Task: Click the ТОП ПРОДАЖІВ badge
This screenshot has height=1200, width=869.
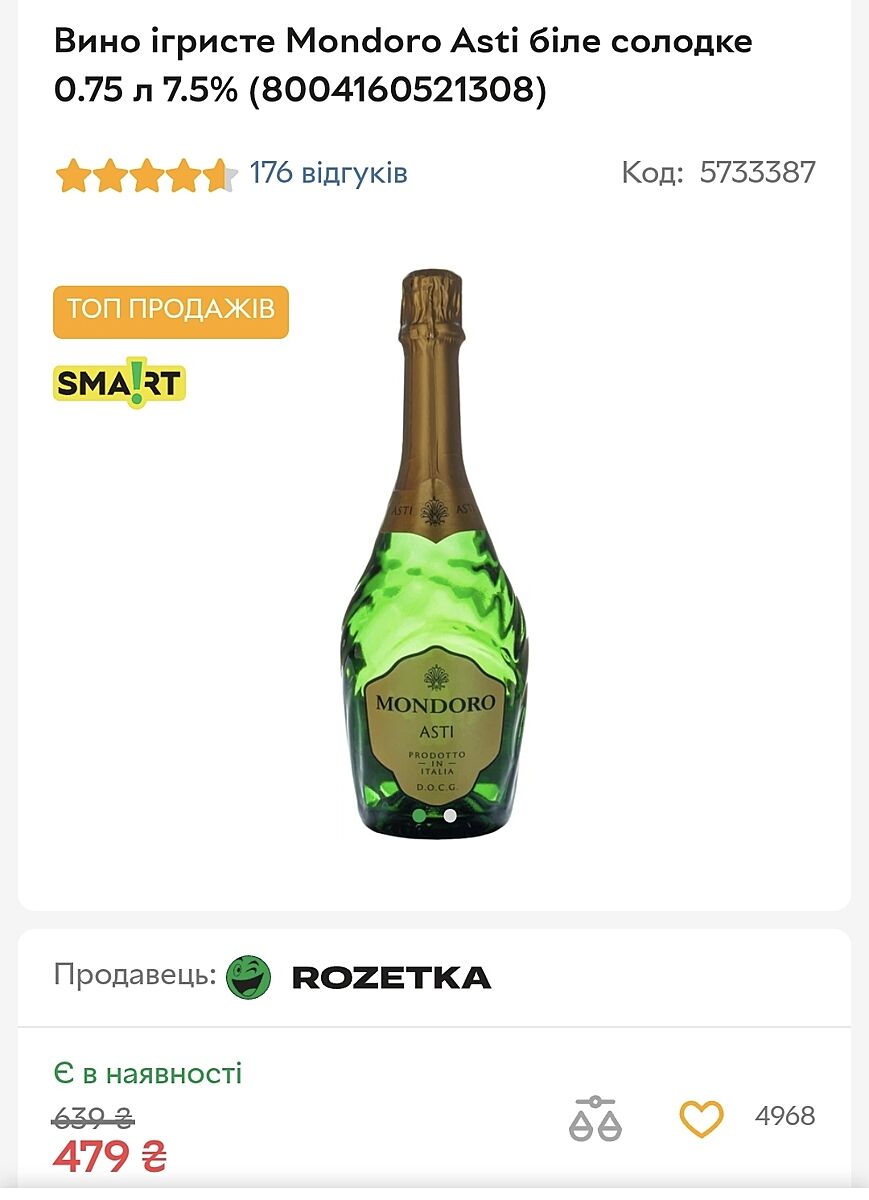Action: (171, 312)
